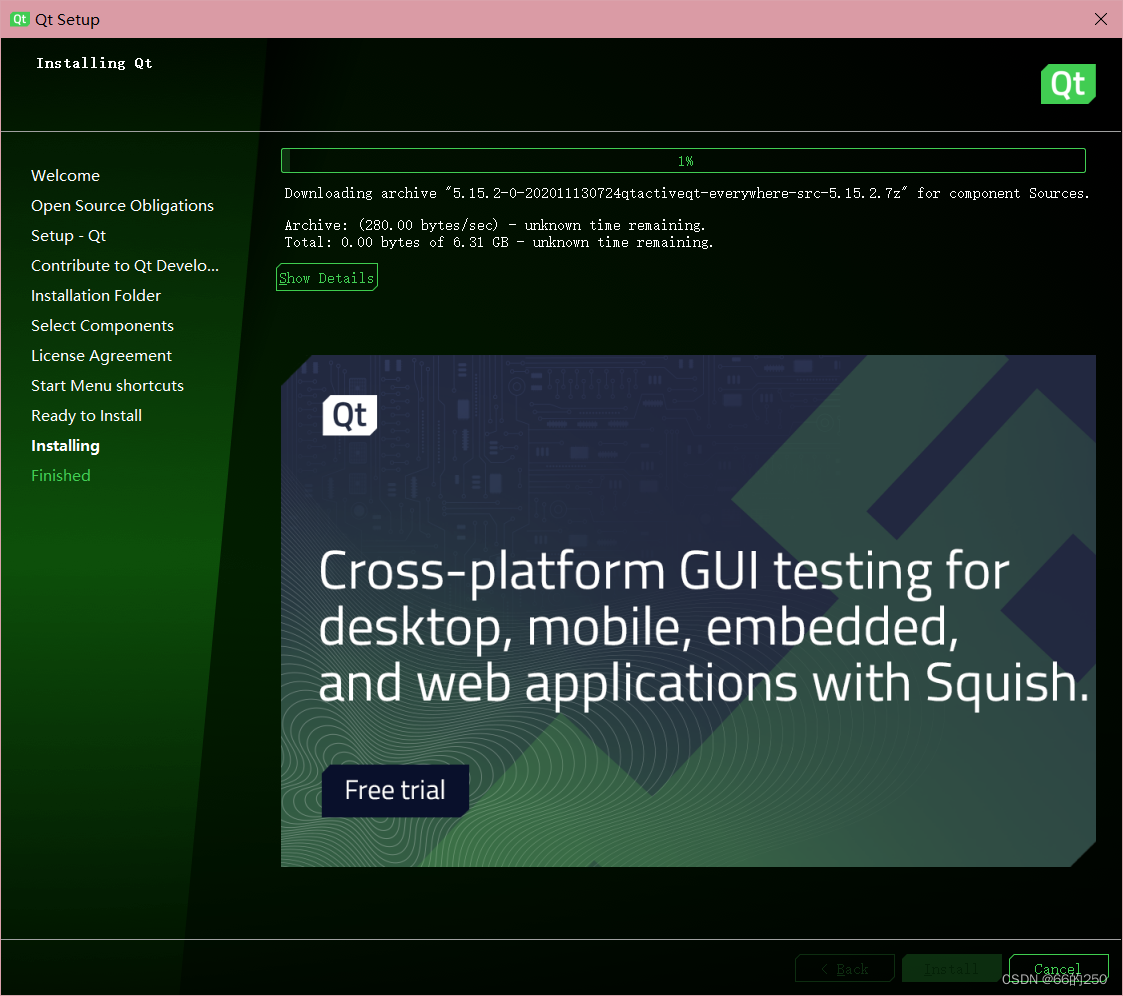Click the Free trial banner button
The width and height of the screenshot is (1123, 996).
click(x=395, y=790)
